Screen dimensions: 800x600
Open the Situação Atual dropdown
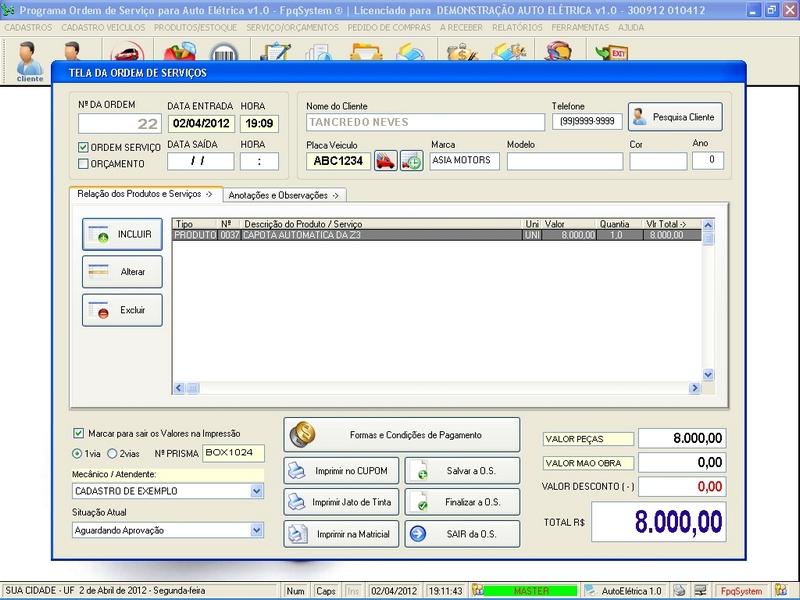[x=257, y=530]
